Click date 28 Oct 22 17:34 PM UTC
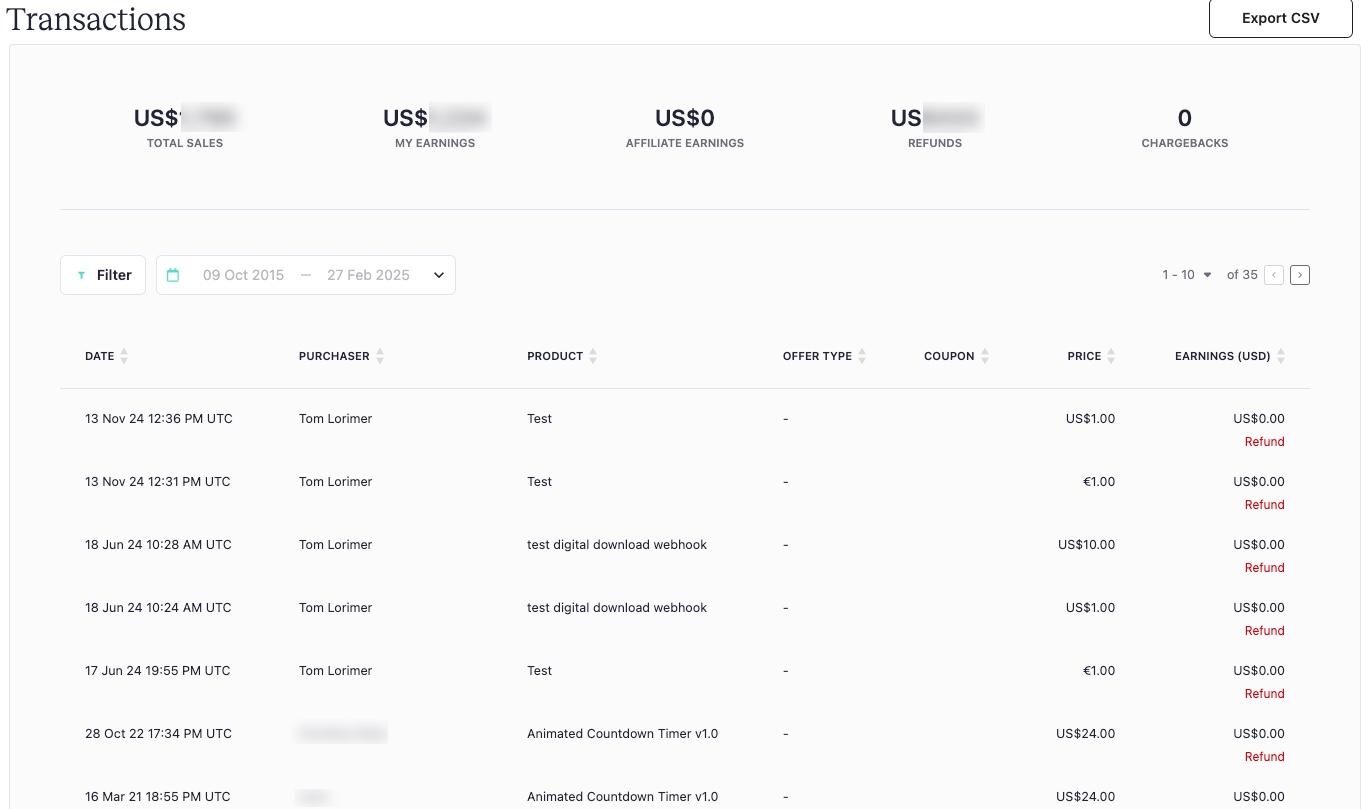The width and height of the screenshot is (1361, 809). 158,734
